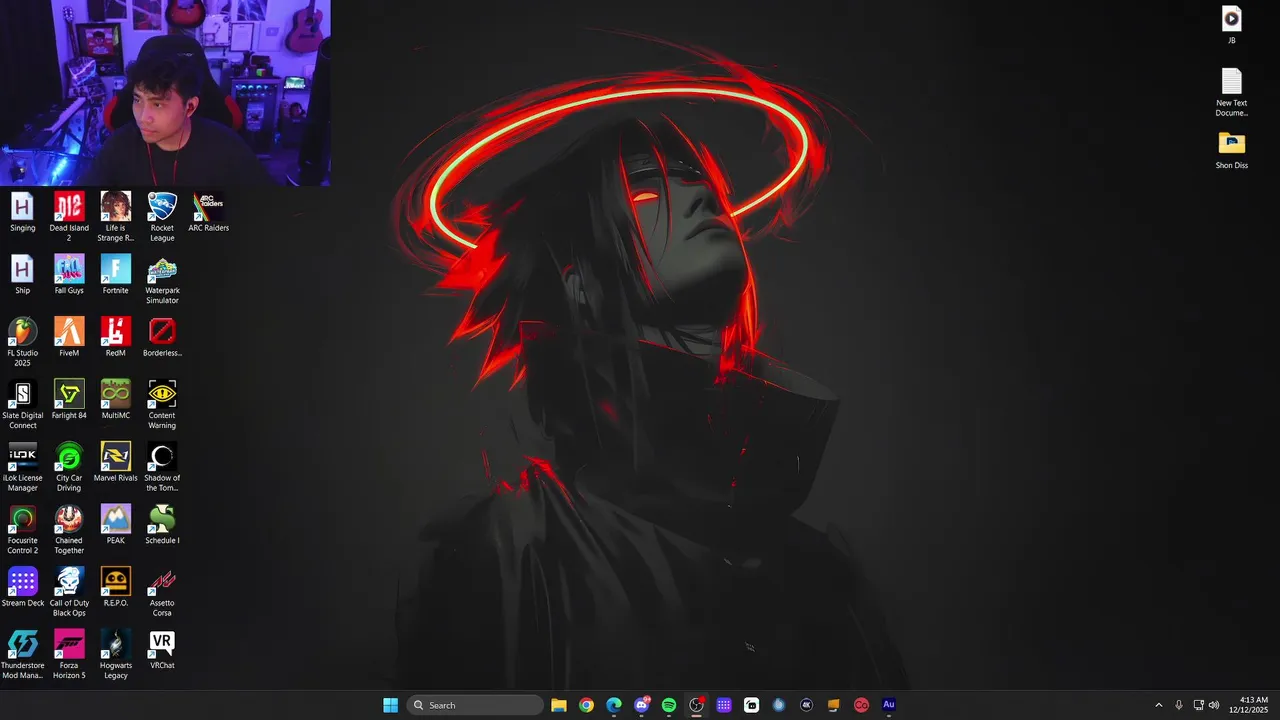Select the Forza Horizon 5 shortcut
The image size is (1280, 720).
point(69,655)
